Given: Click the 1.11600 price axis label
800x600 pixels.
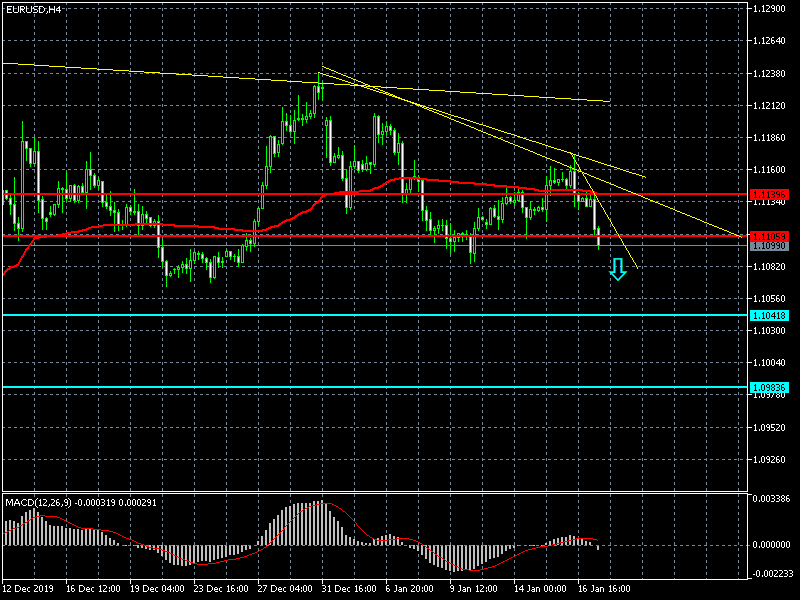Looking at the screenshot, I should click(x=769, y=169).
